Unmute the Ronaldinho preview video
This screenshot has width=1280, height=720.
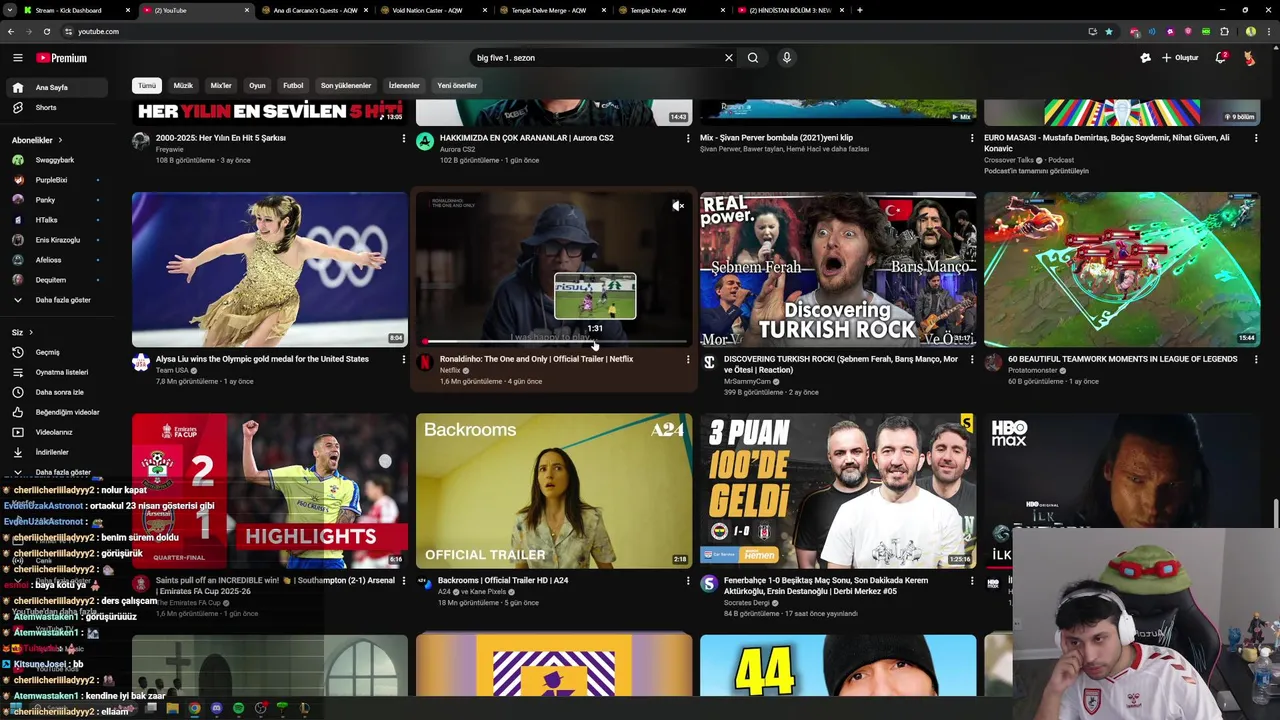coord(678,206)
